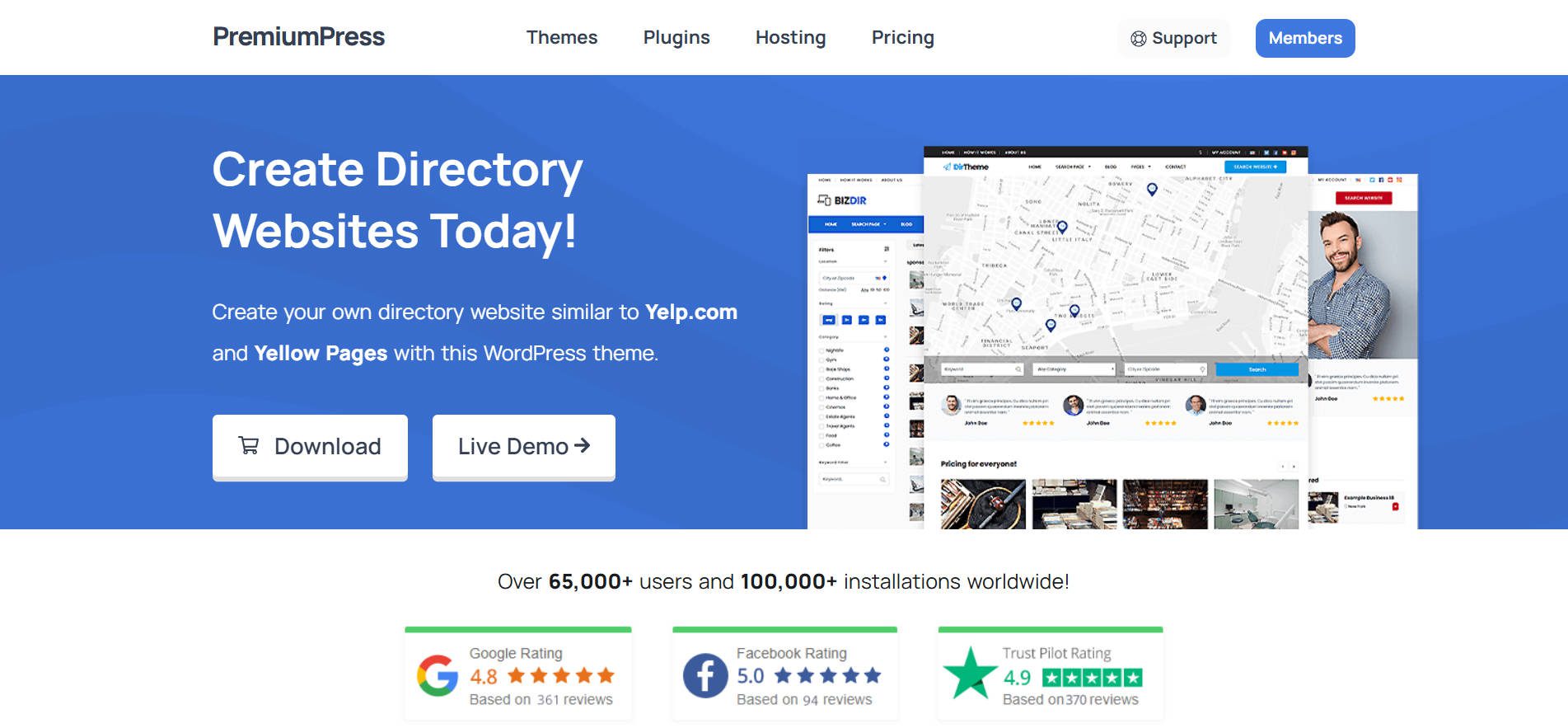Click the PremiumPress logo
Screen dimensions: 1568x728
point(298,37)
